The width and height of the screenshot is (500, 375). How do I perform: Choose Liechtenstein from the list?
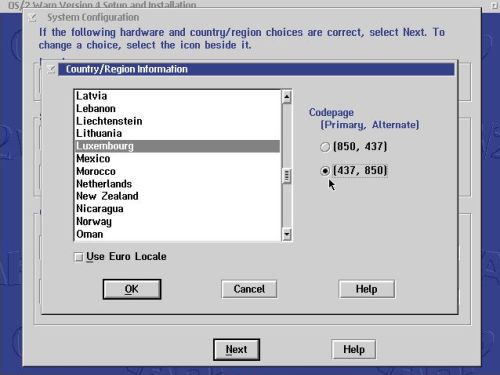178,121
